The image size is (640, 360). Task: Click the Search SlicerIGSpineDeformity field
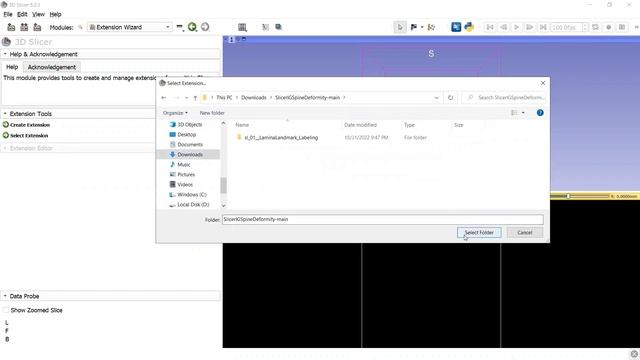505,98
